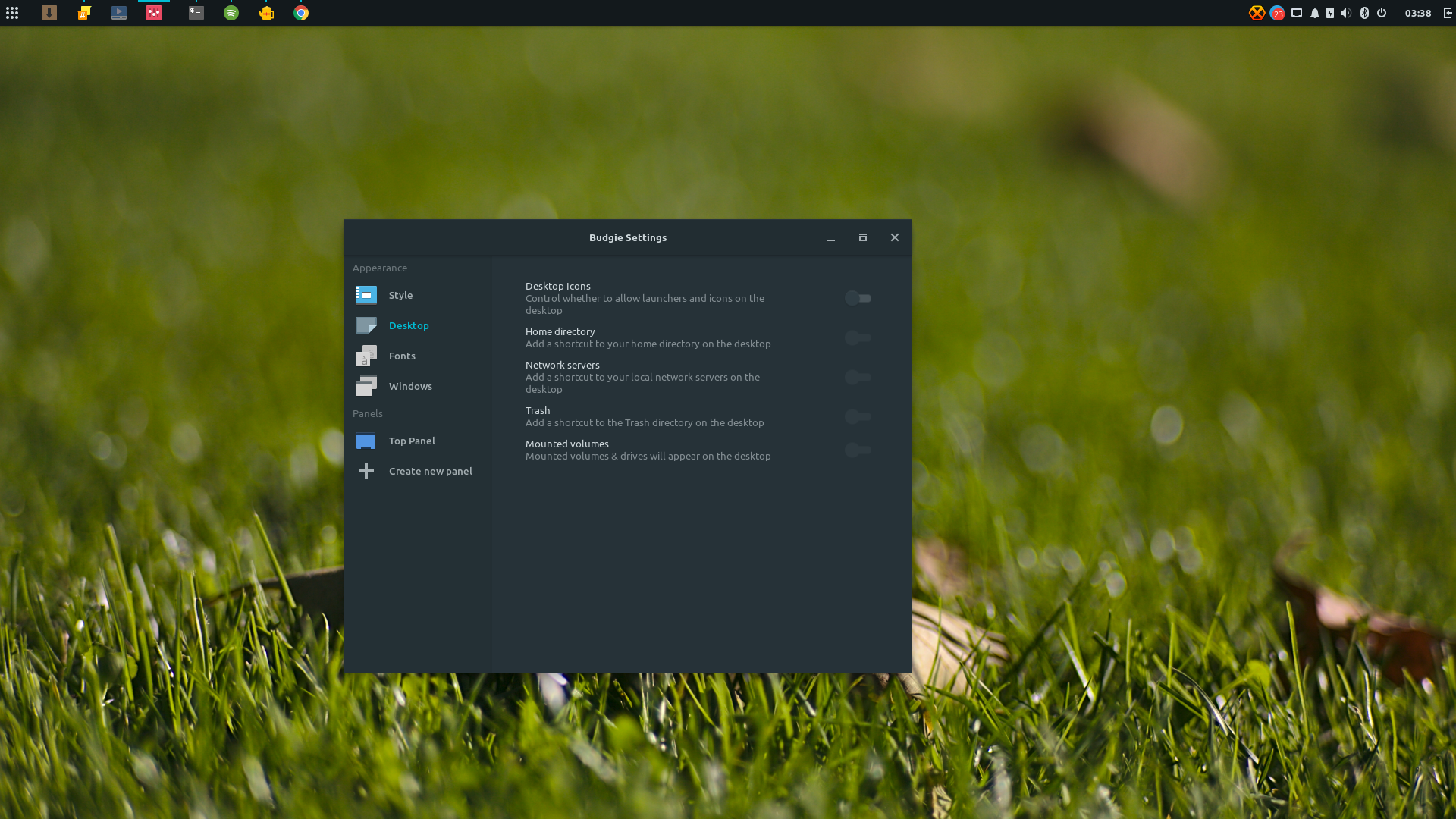Screen dimensions: 1456x819
Task: Open the volume speaker control
Action: point(1346,13)
